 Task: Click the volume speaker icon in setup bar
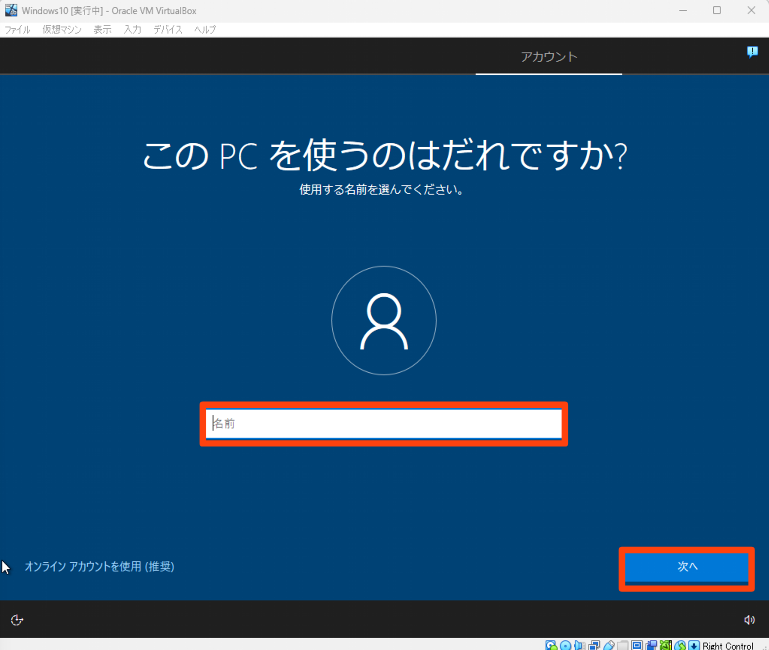(x=749, y=620)
